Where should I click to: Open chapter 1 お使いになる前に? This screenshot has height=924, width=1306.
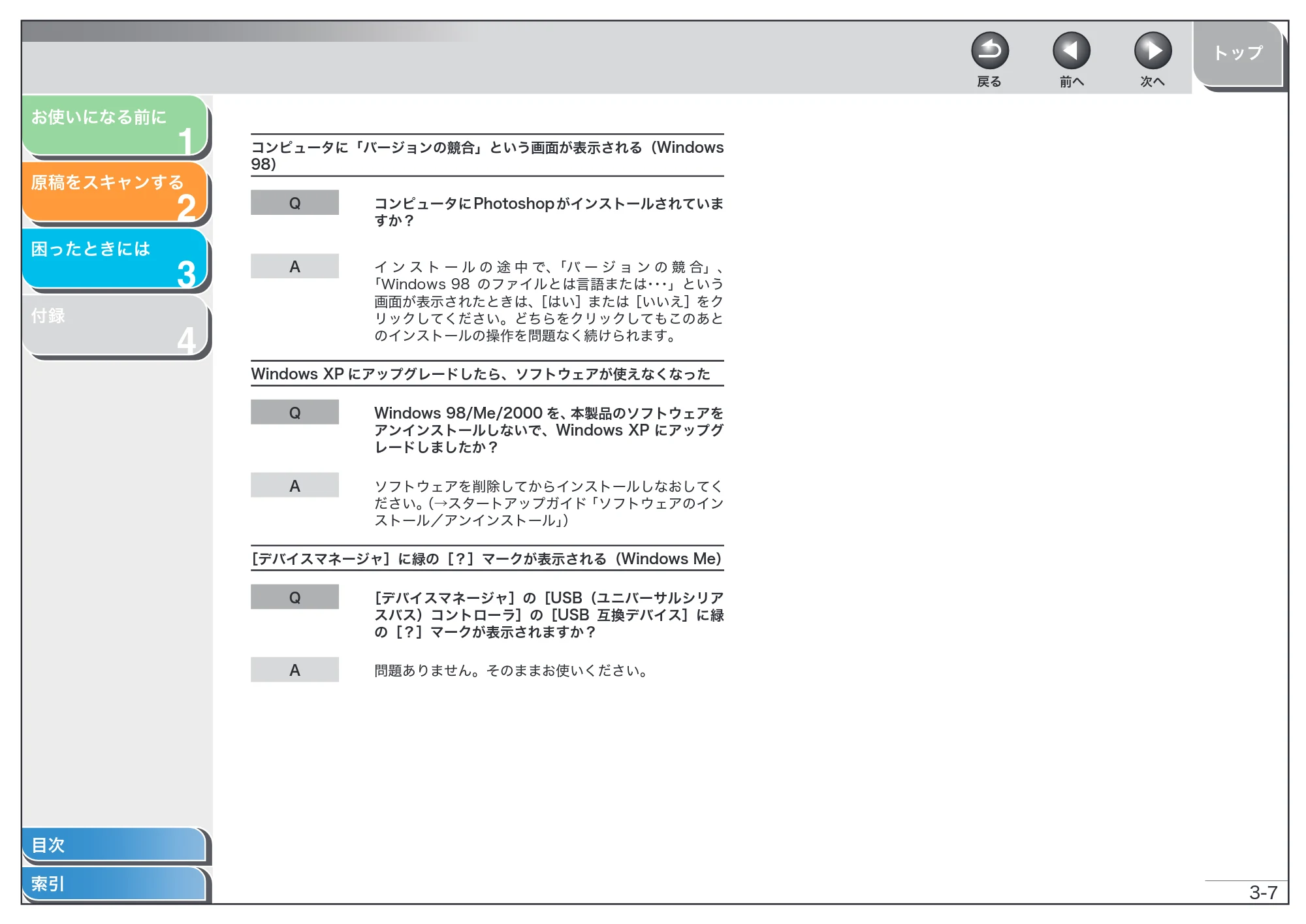[115, 125]
